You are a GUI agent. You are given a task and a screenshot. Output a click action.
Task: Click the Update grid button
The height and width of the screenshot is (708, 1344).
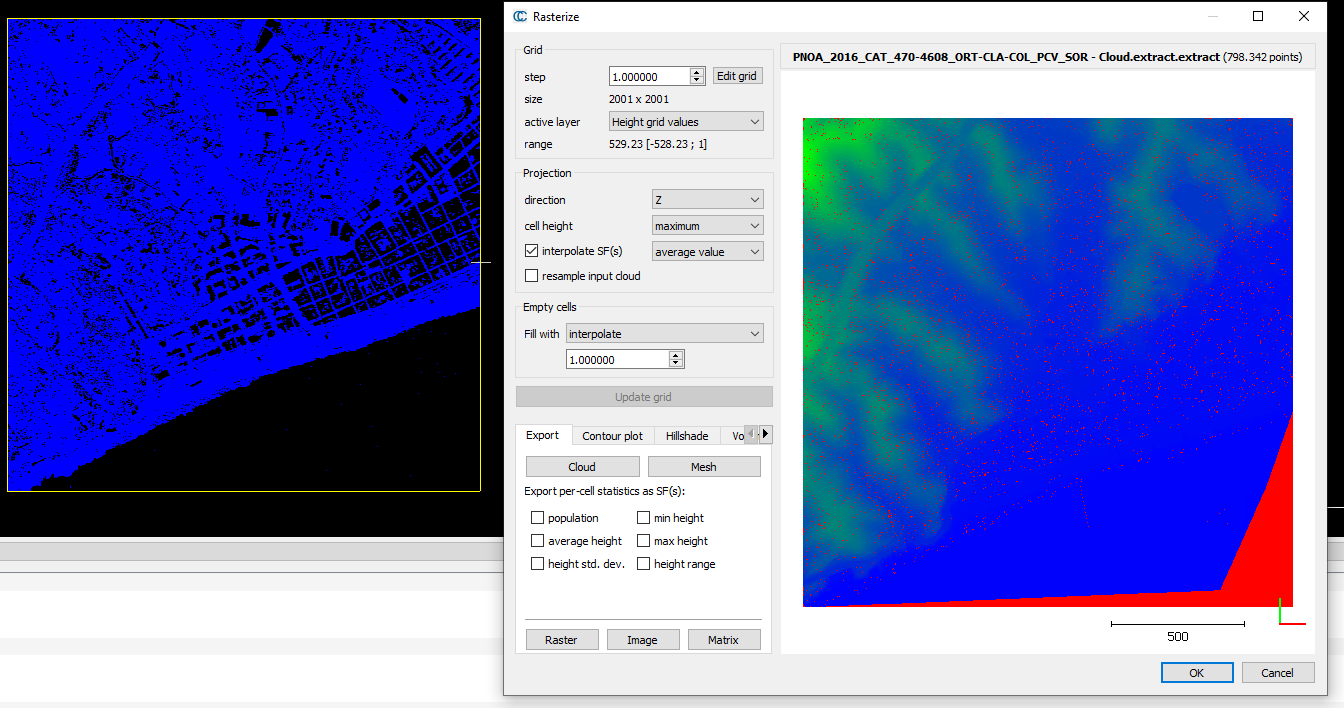tap(644, 397)
